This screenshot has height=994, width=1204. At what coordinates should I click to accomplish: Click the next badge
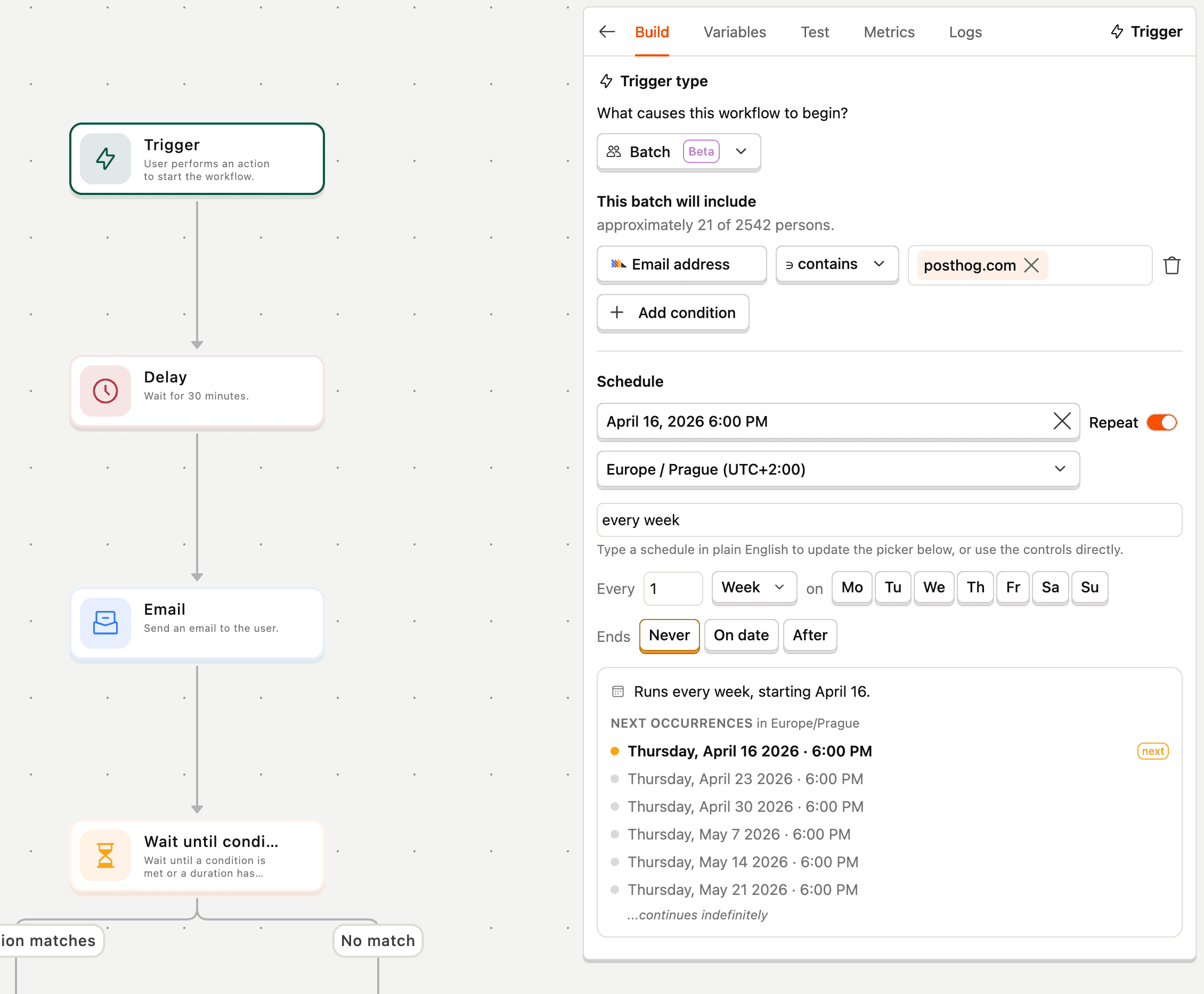pos(1152,751)
